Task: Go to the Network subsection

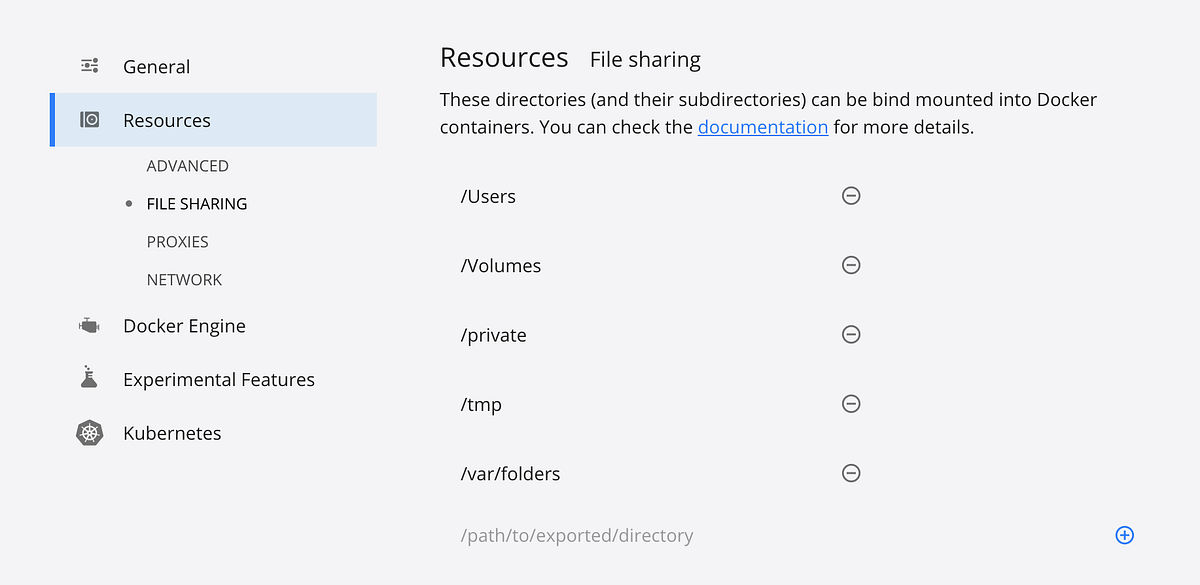Action: [x=184, y=280]
